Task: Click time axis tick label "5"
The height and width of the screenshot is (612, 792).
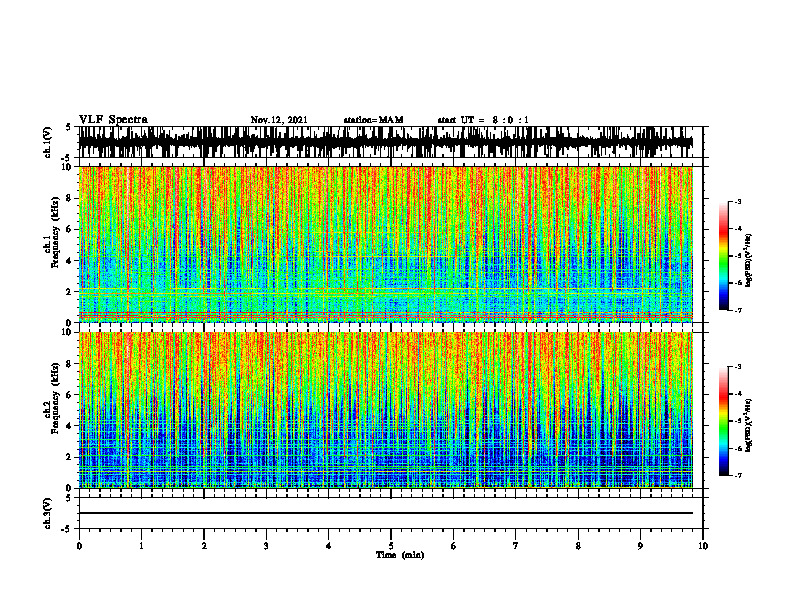Action: 391,546
